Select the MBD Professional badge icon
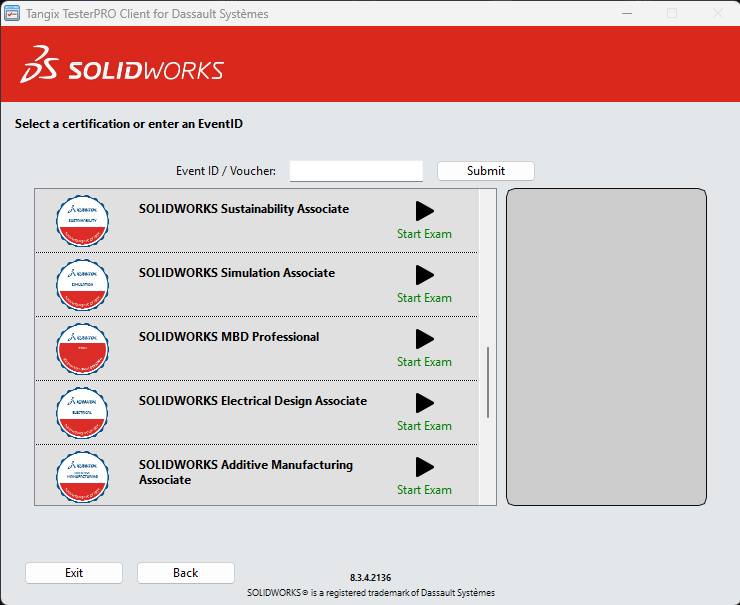The image size is (740, 605). pyautogui.click(x=83, y=349)
